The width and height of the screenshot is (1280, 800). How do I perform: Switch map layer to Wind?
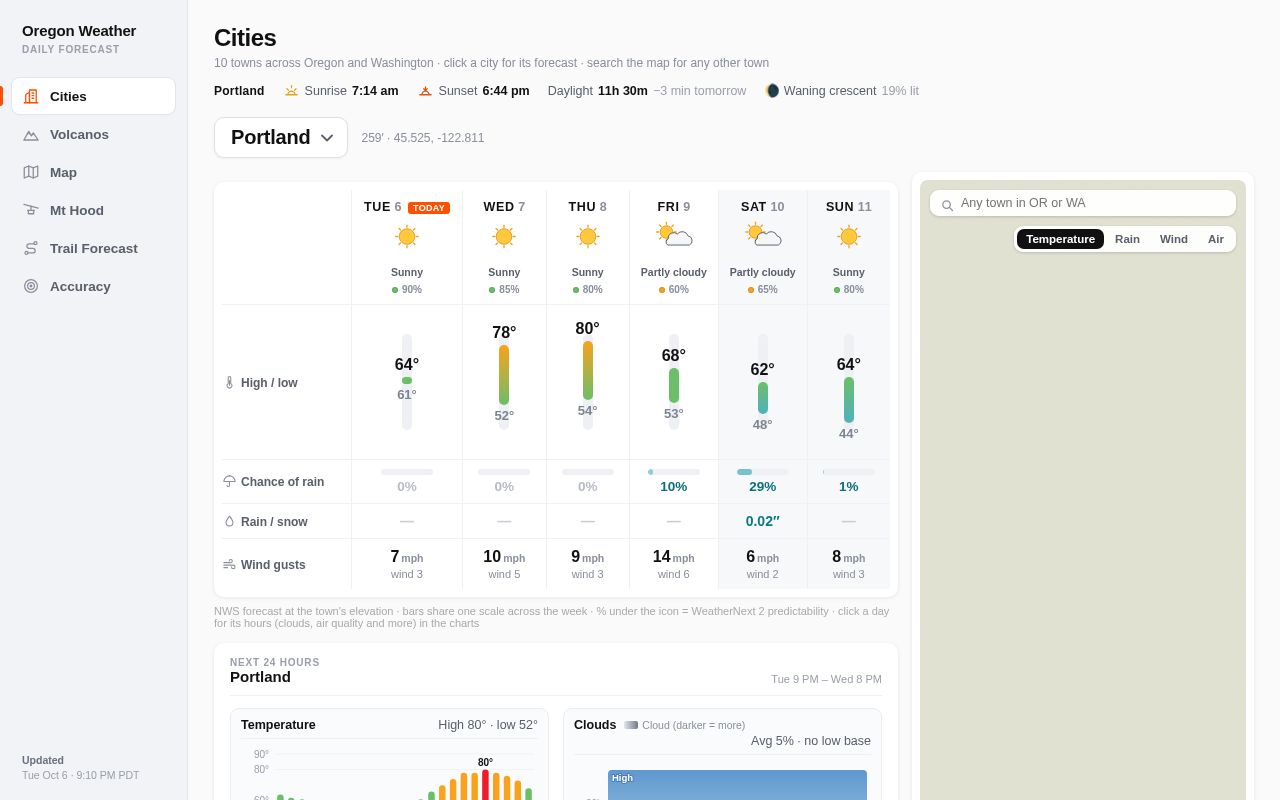pos(1174,239)
